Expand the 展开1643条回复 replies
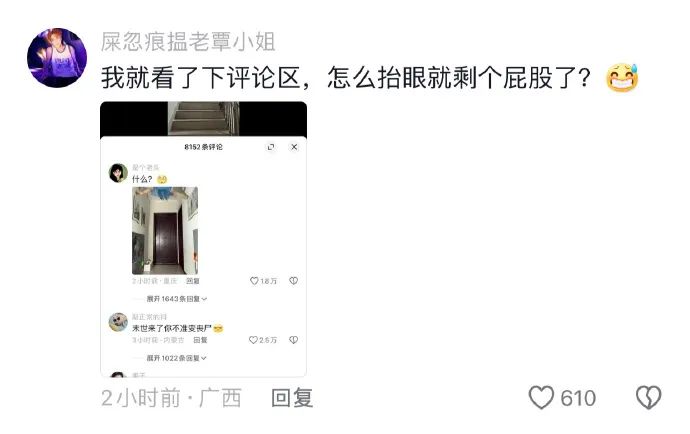This screenshot has width=690, height=434. point(176,299)
